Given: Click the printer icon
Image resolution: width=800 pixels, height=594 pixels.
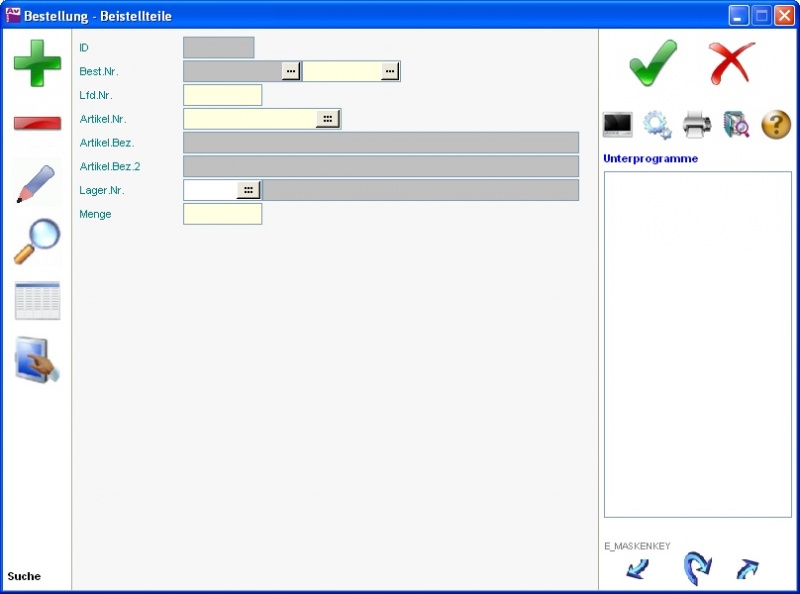Looking at the screenshot, I should point(697,125).
